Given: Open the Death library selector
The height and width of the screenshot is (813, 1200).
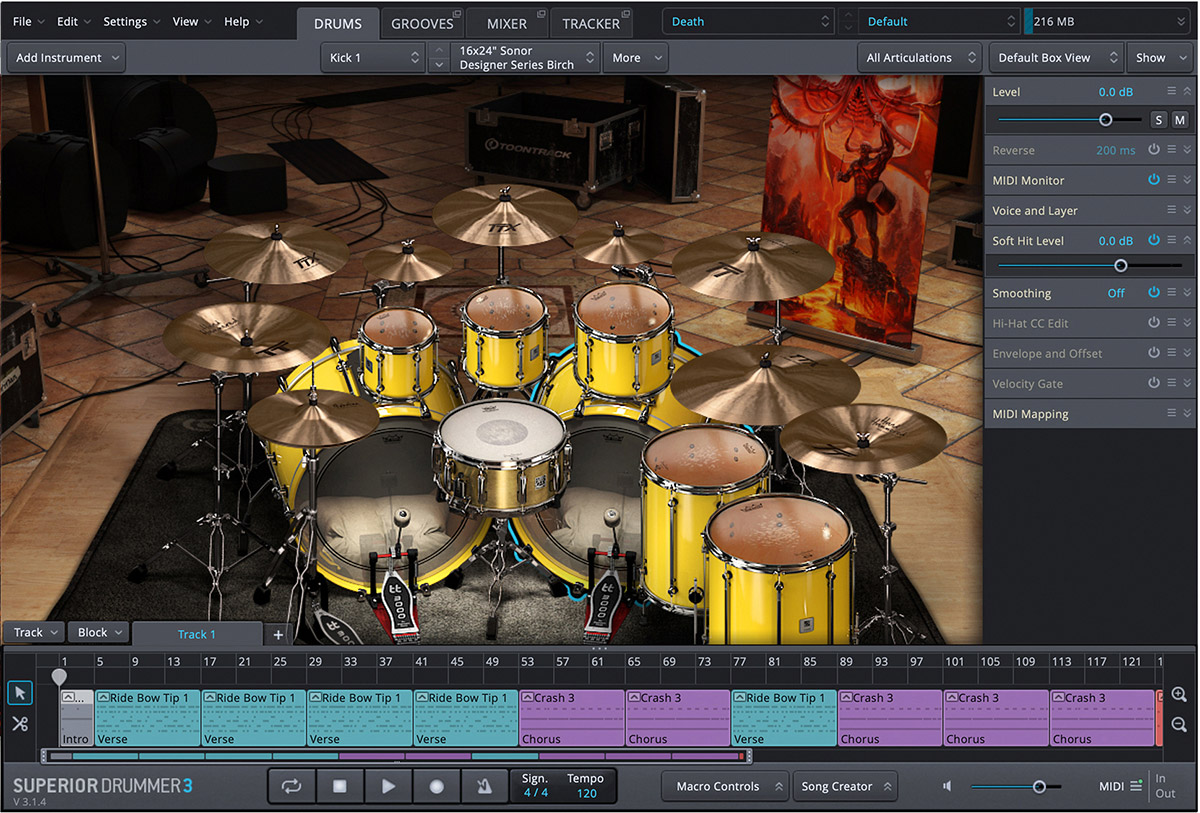Looking at the screenshot, I should pyautogui.click(x=748, y=21).
